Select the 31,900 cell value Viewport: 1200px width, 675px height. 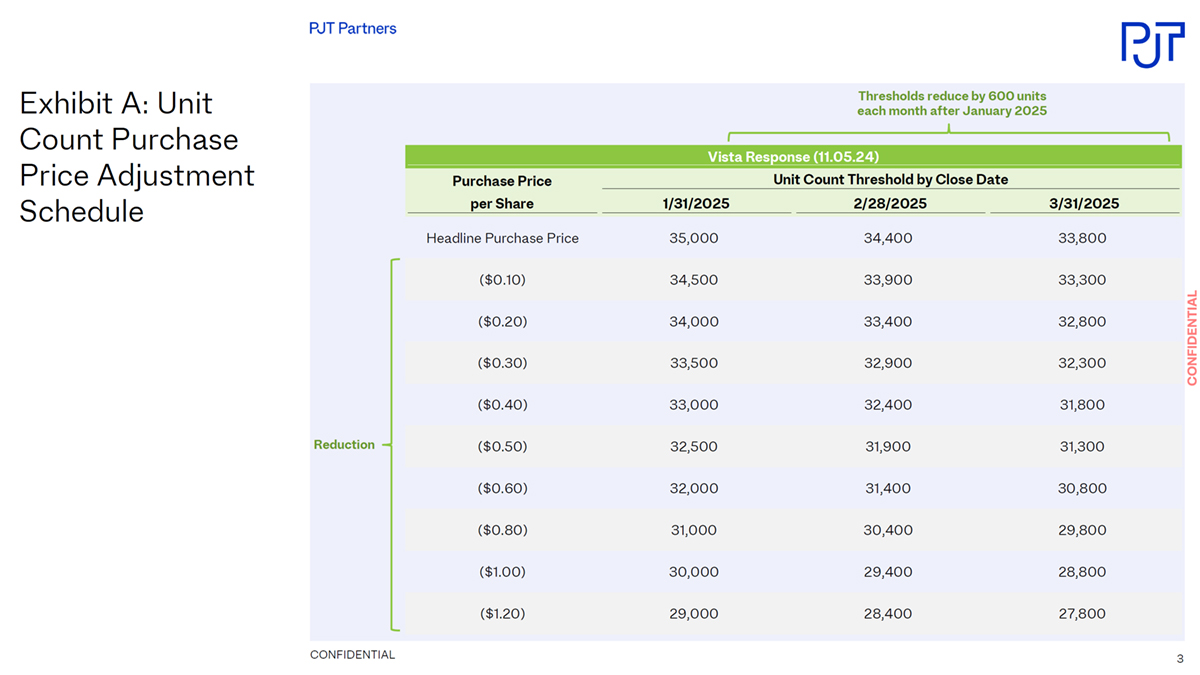888,447
